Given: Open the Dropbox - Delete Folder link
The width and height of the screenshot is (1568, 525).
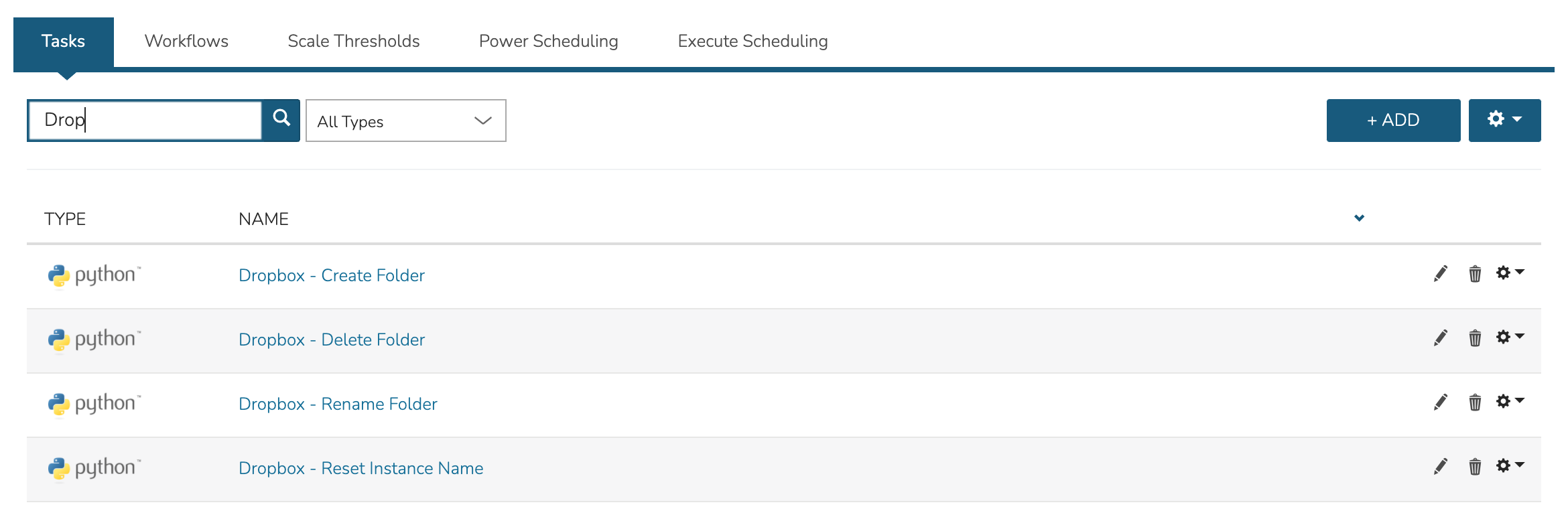Looking at the screenshot, I should pos(331,340).
